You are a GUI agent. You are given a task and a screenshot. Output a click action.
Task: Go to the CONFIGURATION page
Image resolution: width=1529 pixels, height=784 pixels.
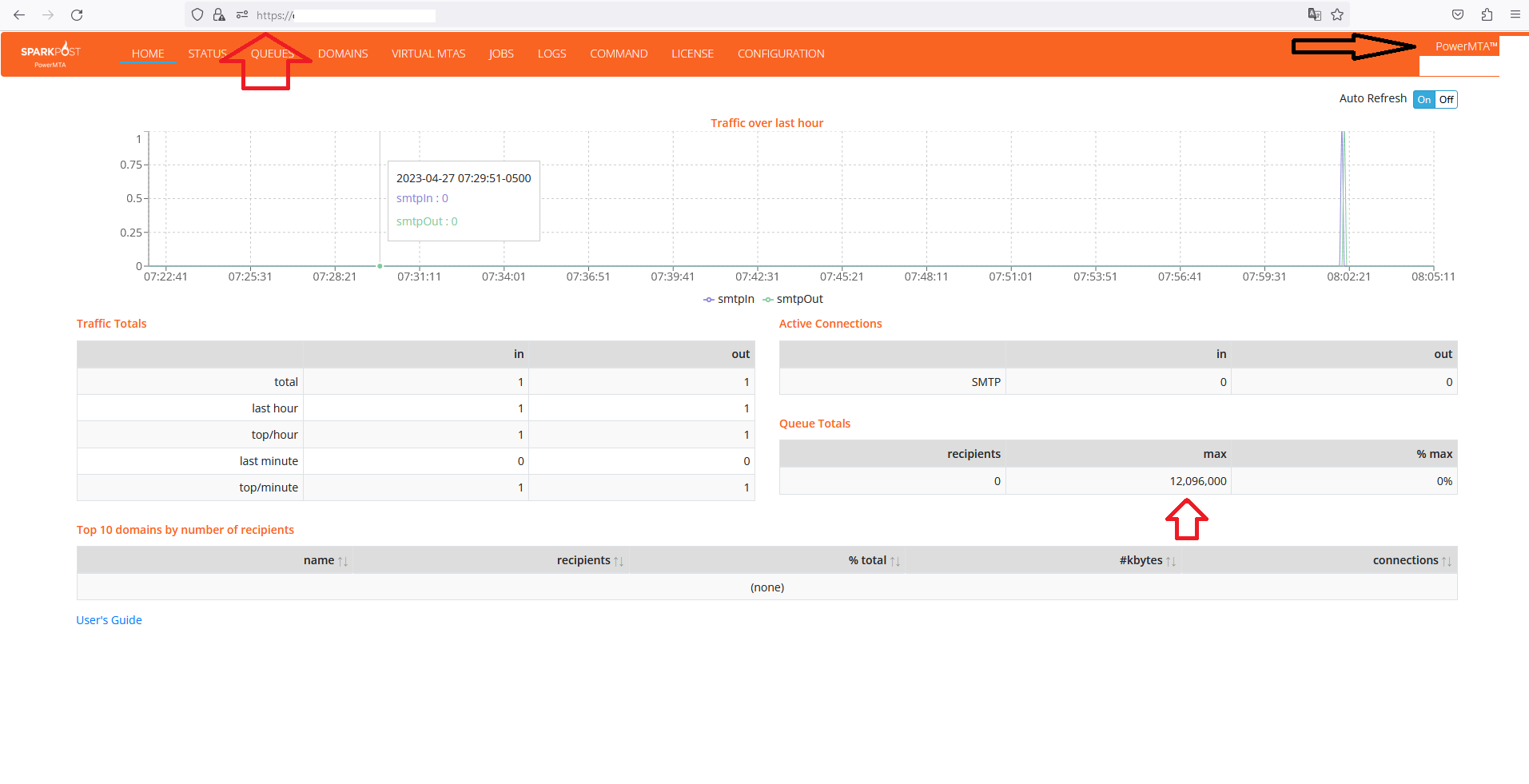(x=781, y=54)
